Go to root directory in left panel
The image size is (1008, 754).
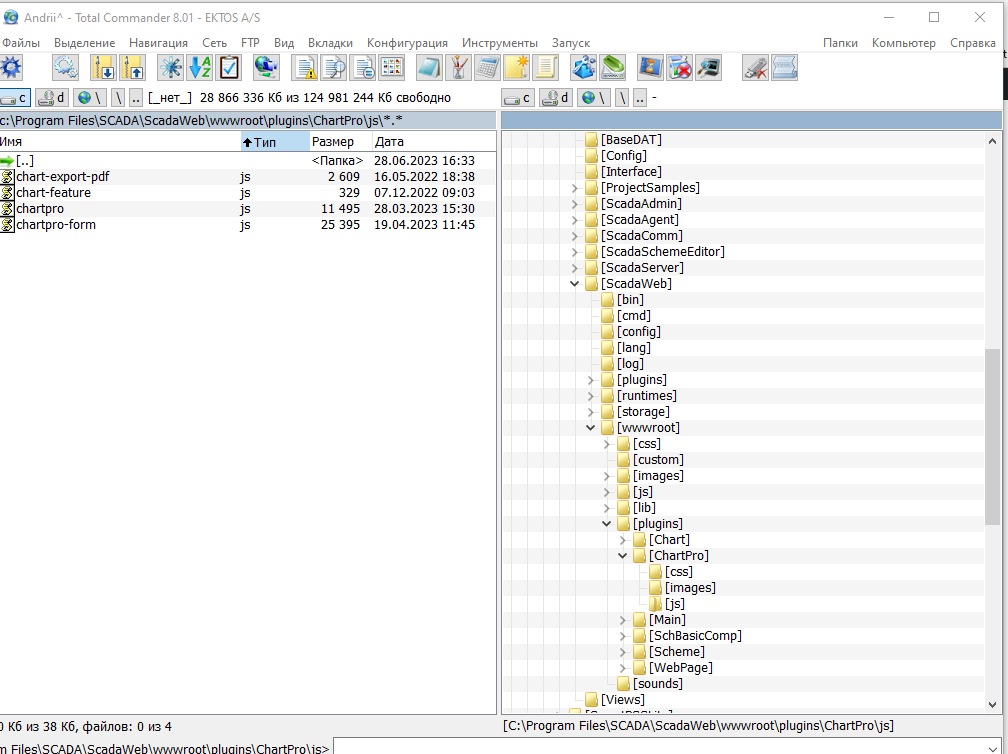[x=118, y=98]
